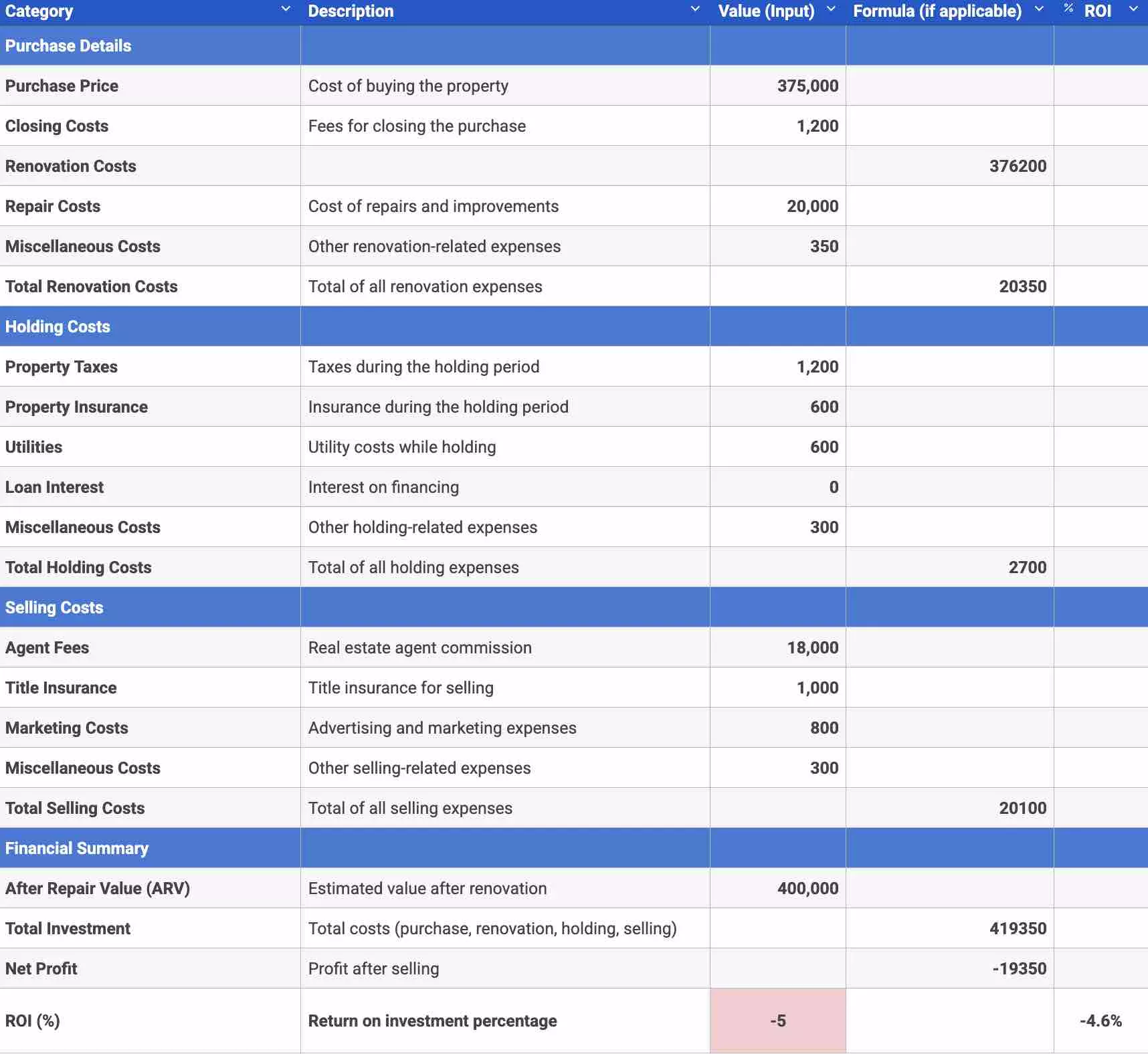Select the Closing Costs value 1,200

(818, 126)
